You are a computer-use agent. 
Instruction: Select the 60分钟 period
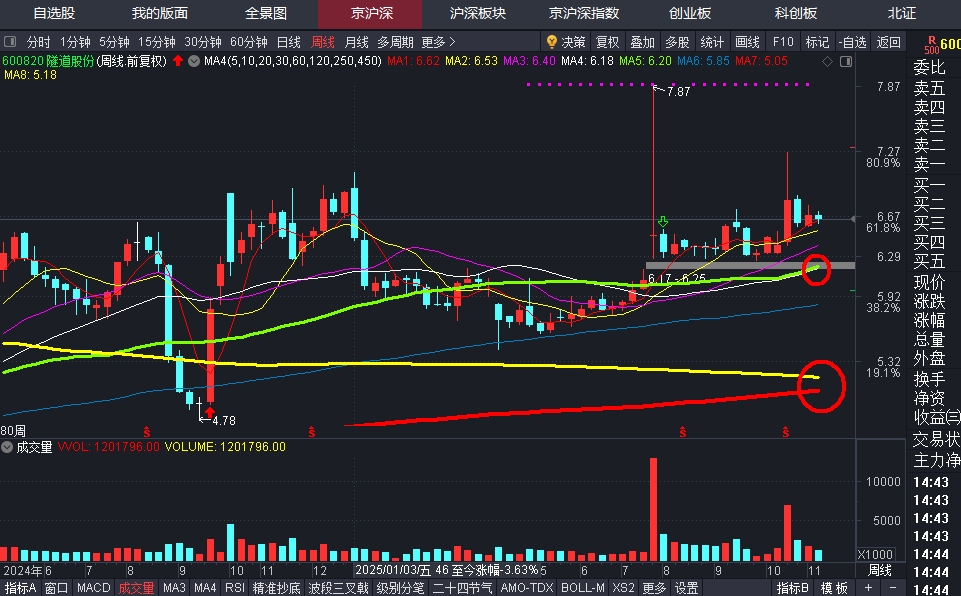point(249,42)
